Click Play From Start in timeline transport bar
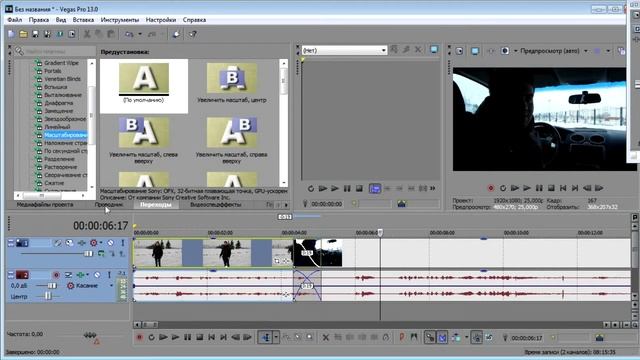Screen dimensions: 640x360 (163, 337)
